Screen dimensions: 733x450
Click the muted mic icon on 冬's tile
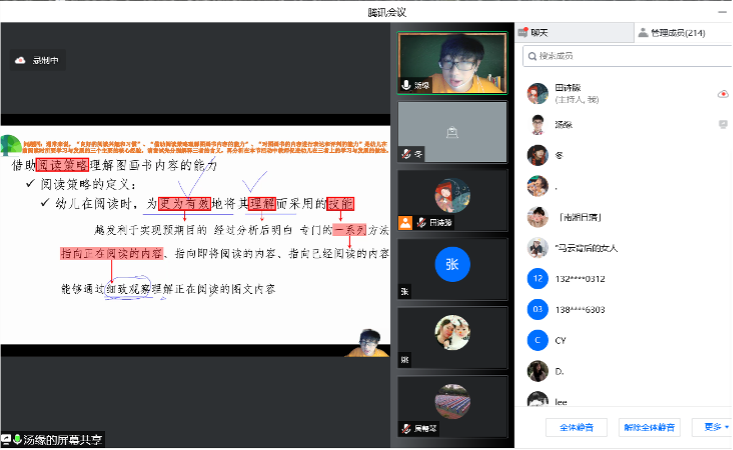coord(407,154)
